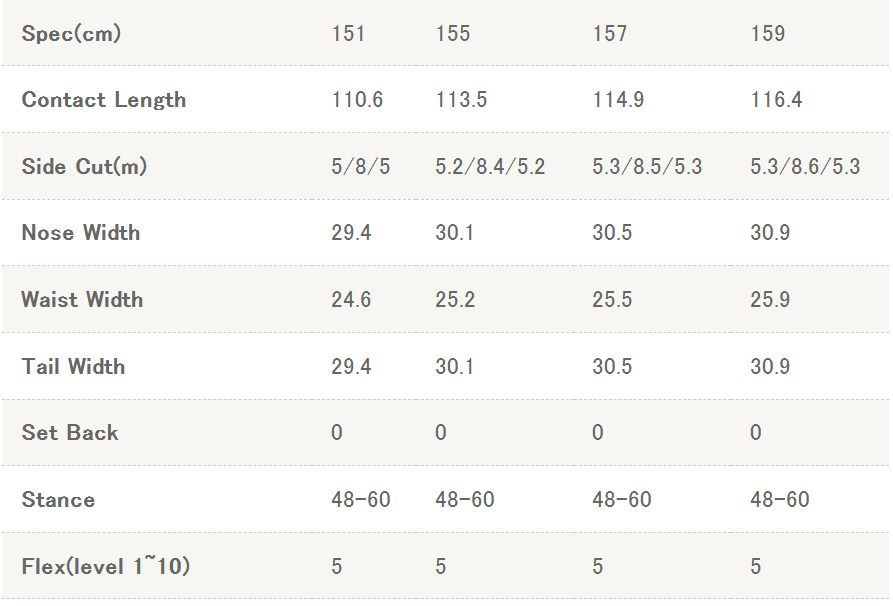Click the Spec(cm) row header
893x606 pixels.
pos(71,34)
